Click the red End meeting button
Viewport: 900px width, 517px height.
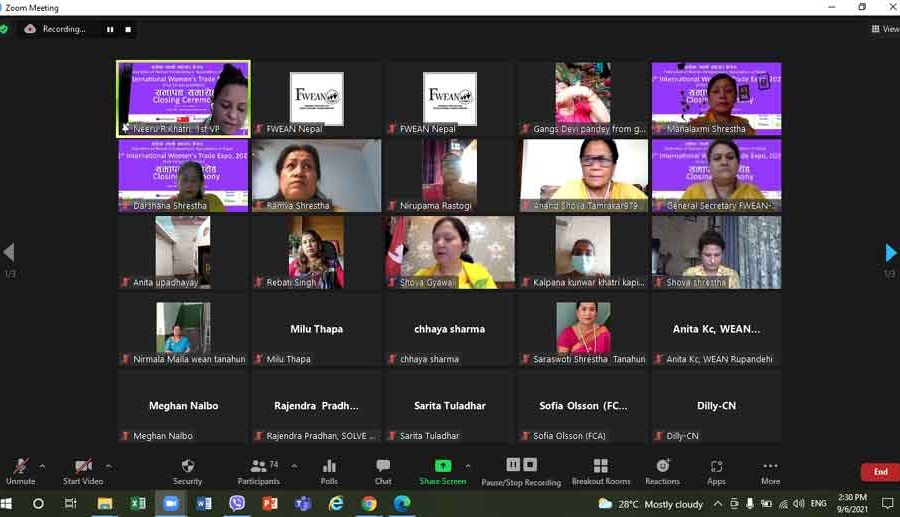880,472
